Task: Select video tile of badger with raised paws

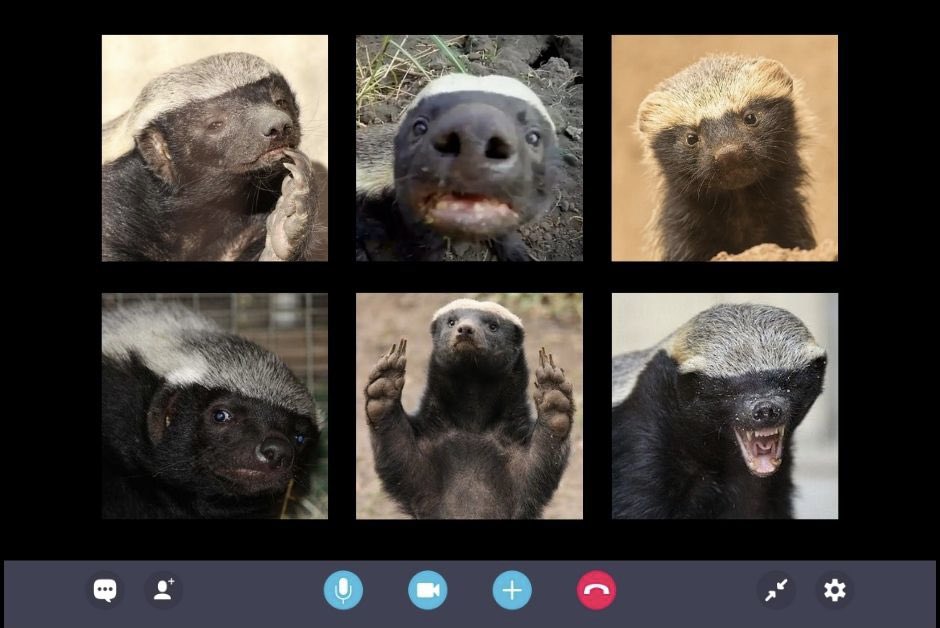Action: pyautogui.click(x=469, y=406)
